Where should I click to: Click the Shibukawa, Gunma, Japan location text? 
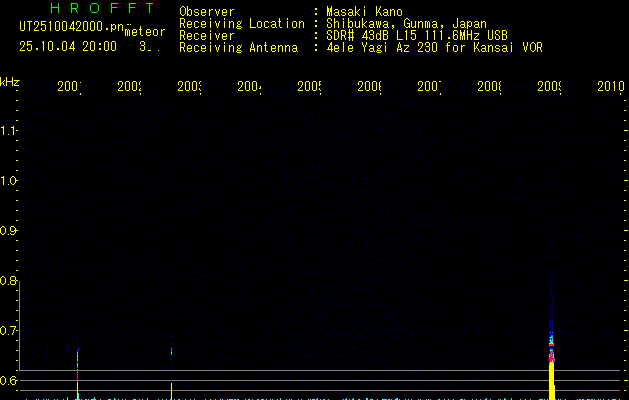click(x=405, y=23)
